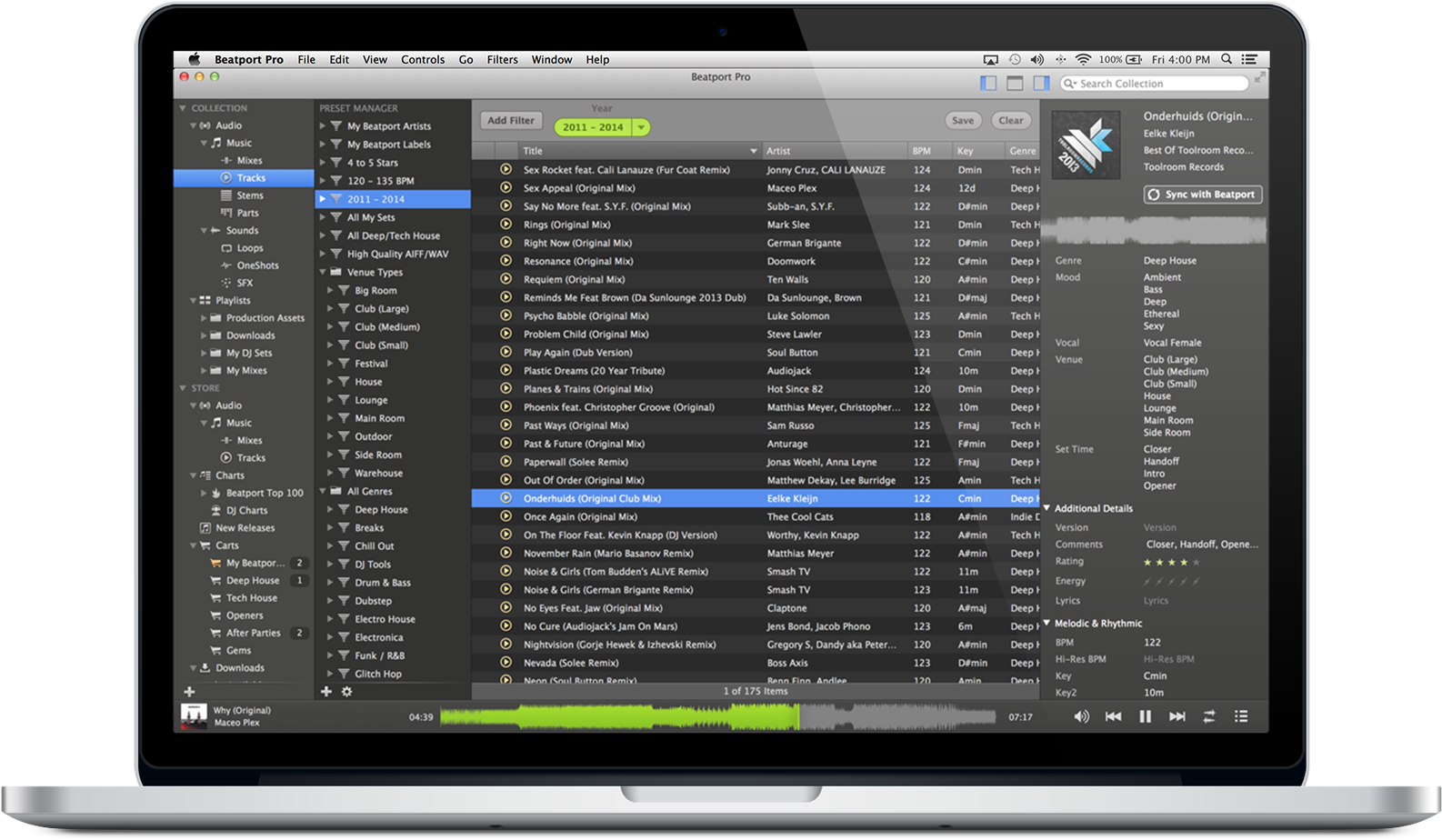
Task: Collapse the Additional Details section
Action: coord(1047,508)
